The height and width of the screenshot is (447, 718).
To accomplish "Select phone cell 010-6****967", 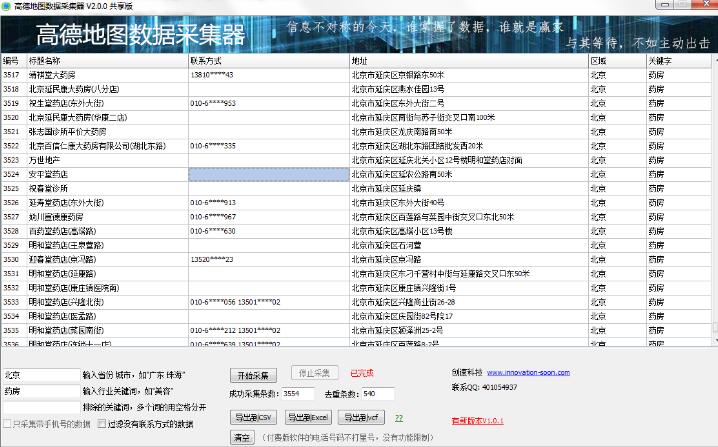I will [x=269, y=217].
